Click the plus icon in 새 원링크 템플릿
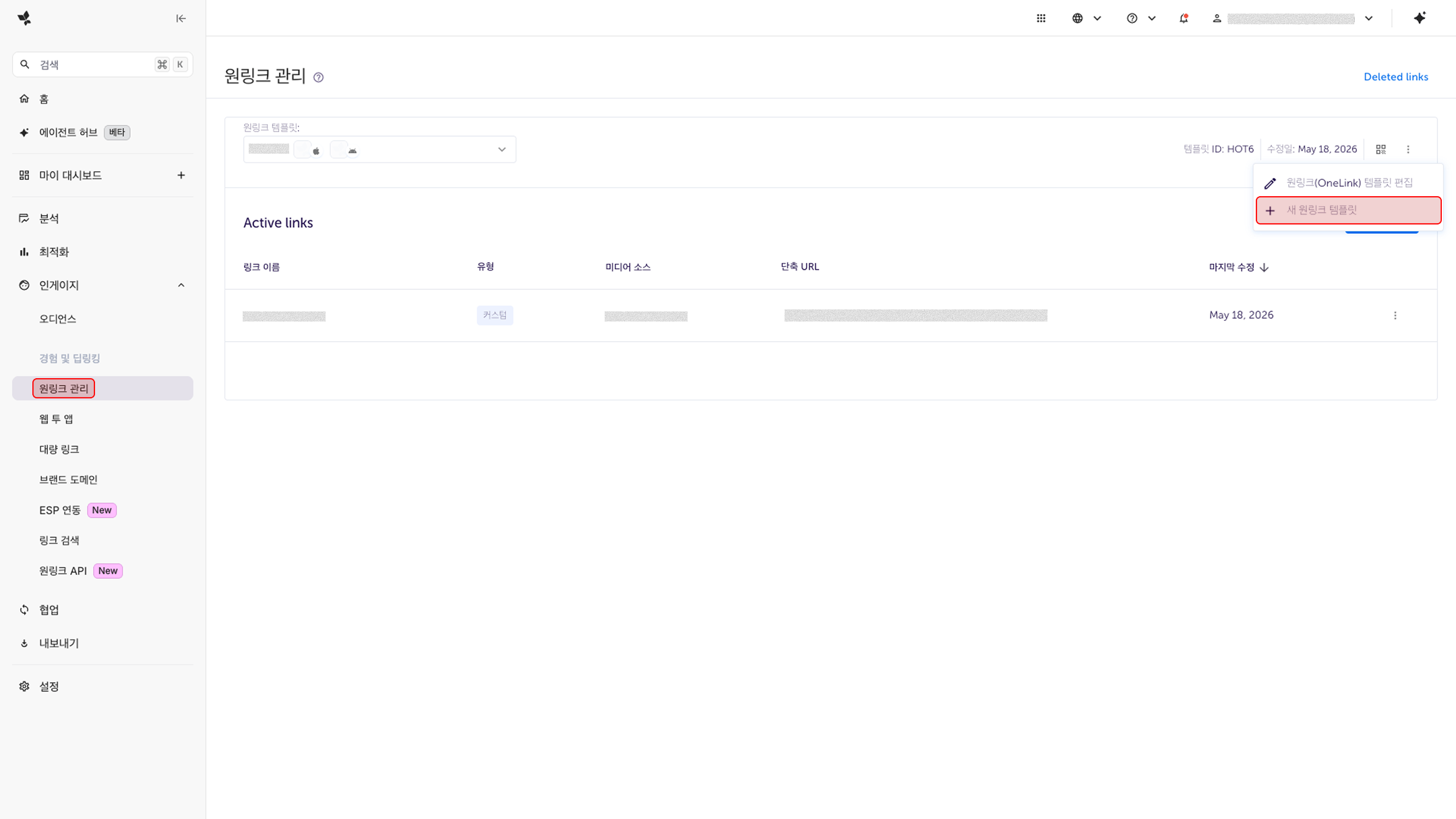1456x819 pixels. (x=1270, y=211)
